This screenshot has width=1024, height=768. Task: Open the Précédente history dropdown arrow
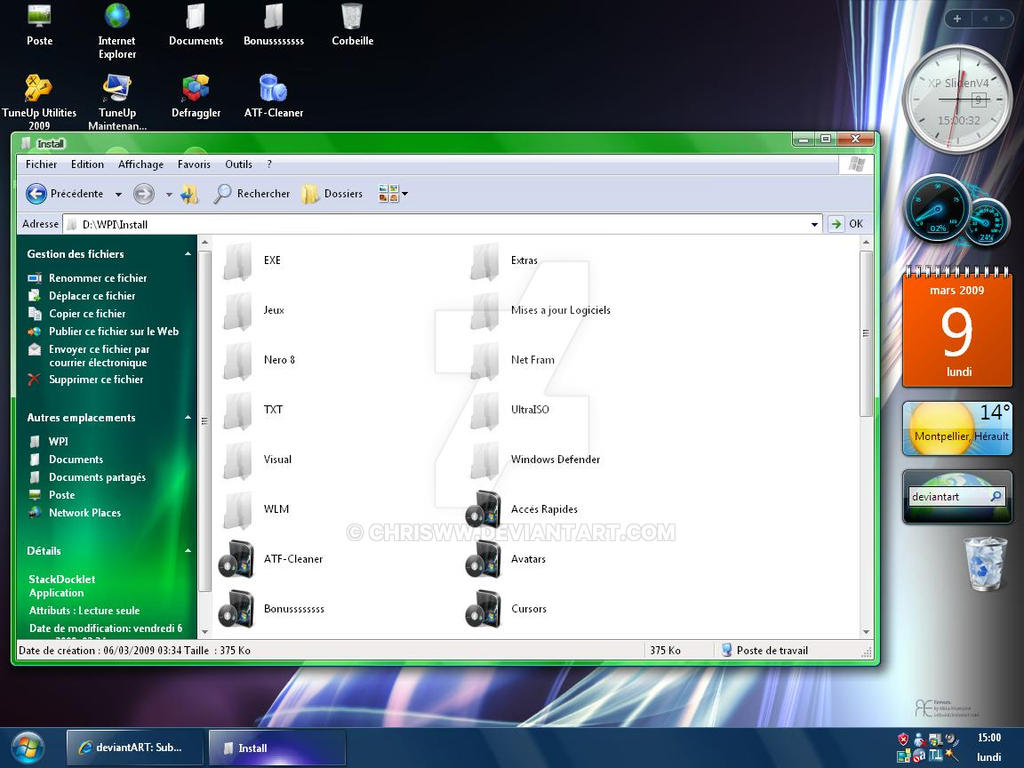click(x=118, y=194)
